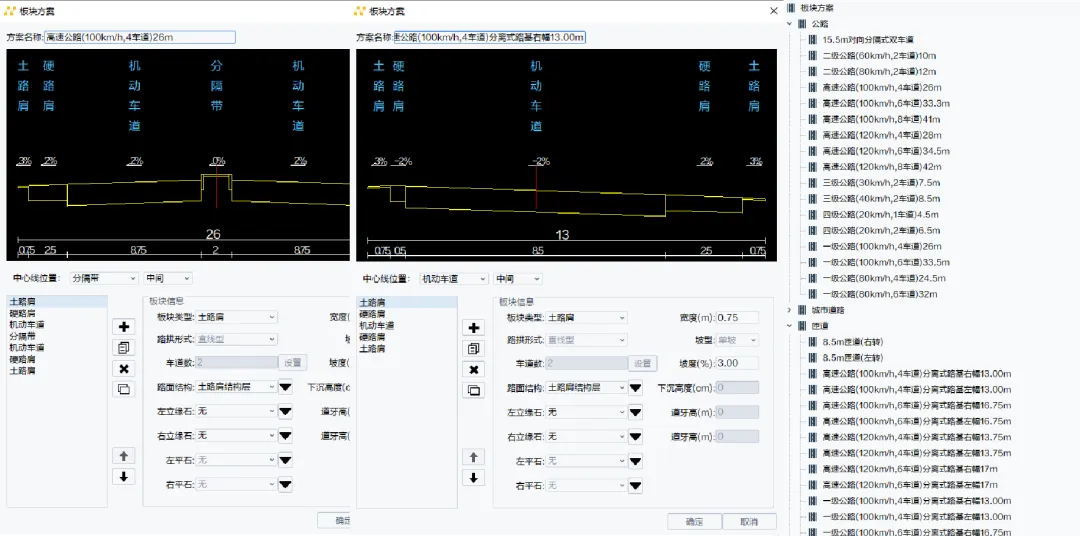Click the 取消 button
Screen dimensions: 1080x536
pos(749,521)
